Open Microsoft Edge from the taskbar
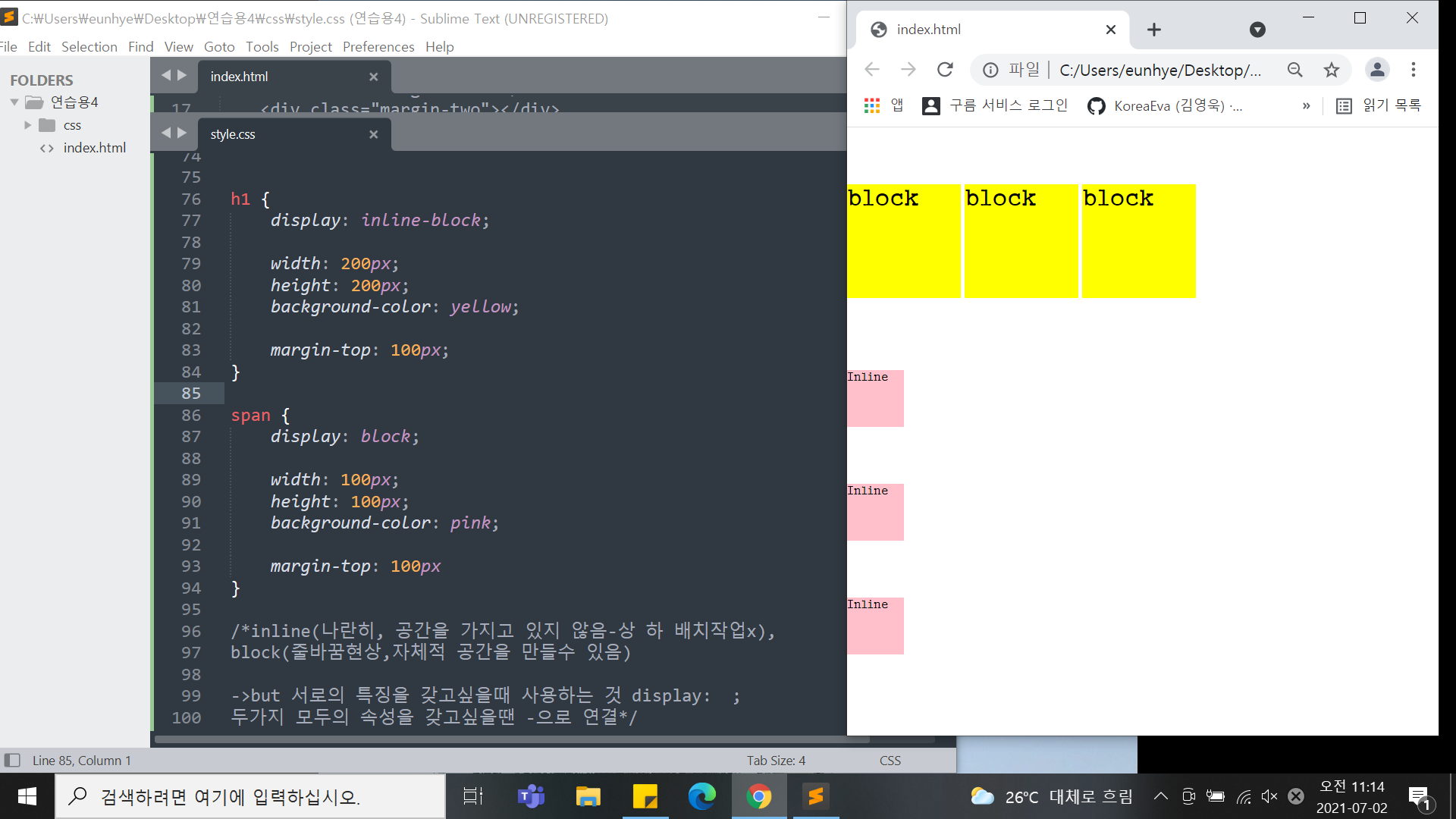This screenshot has width=1456, height=819. point(701,796)
